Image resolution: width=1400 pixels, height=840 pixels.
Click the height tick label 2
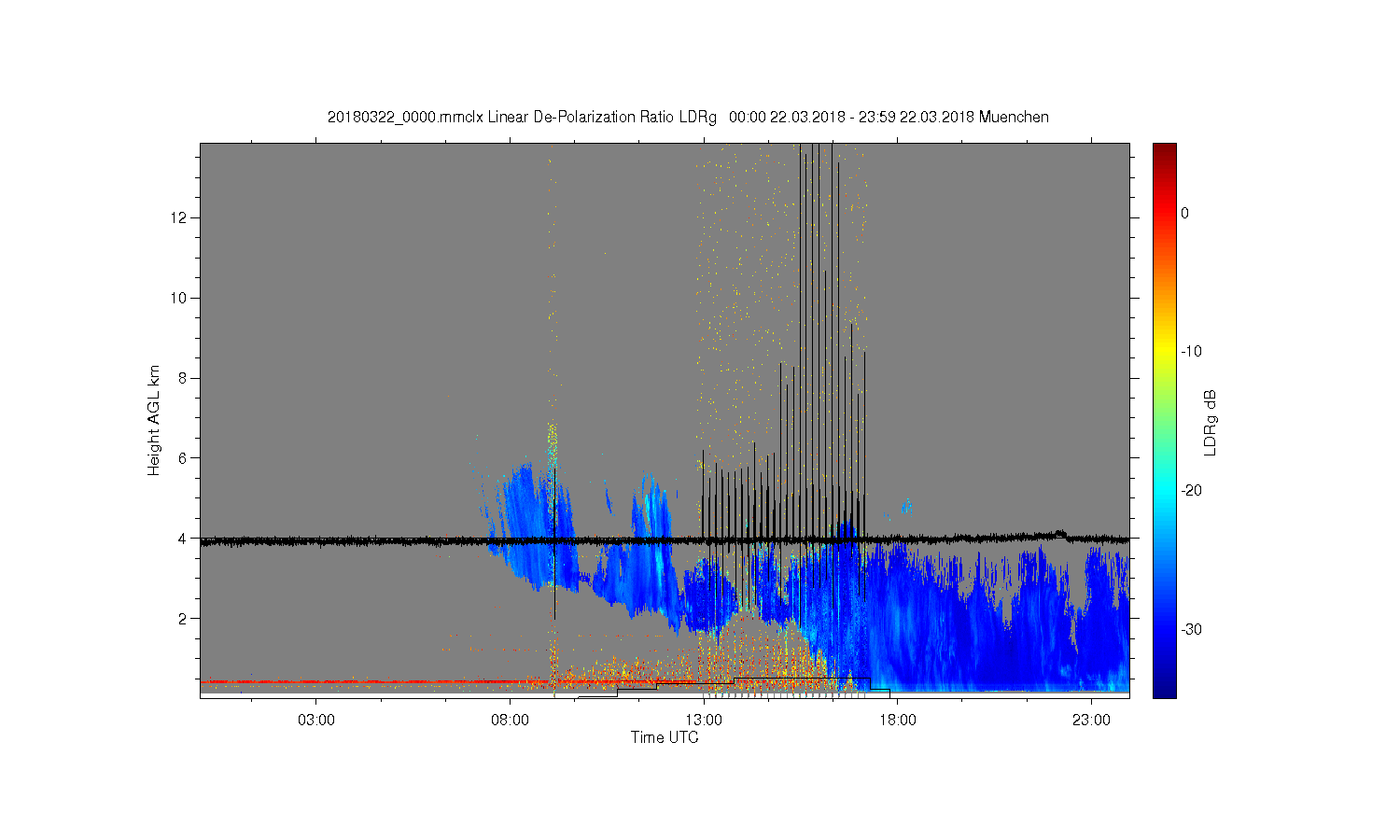(x=184, y=618)
